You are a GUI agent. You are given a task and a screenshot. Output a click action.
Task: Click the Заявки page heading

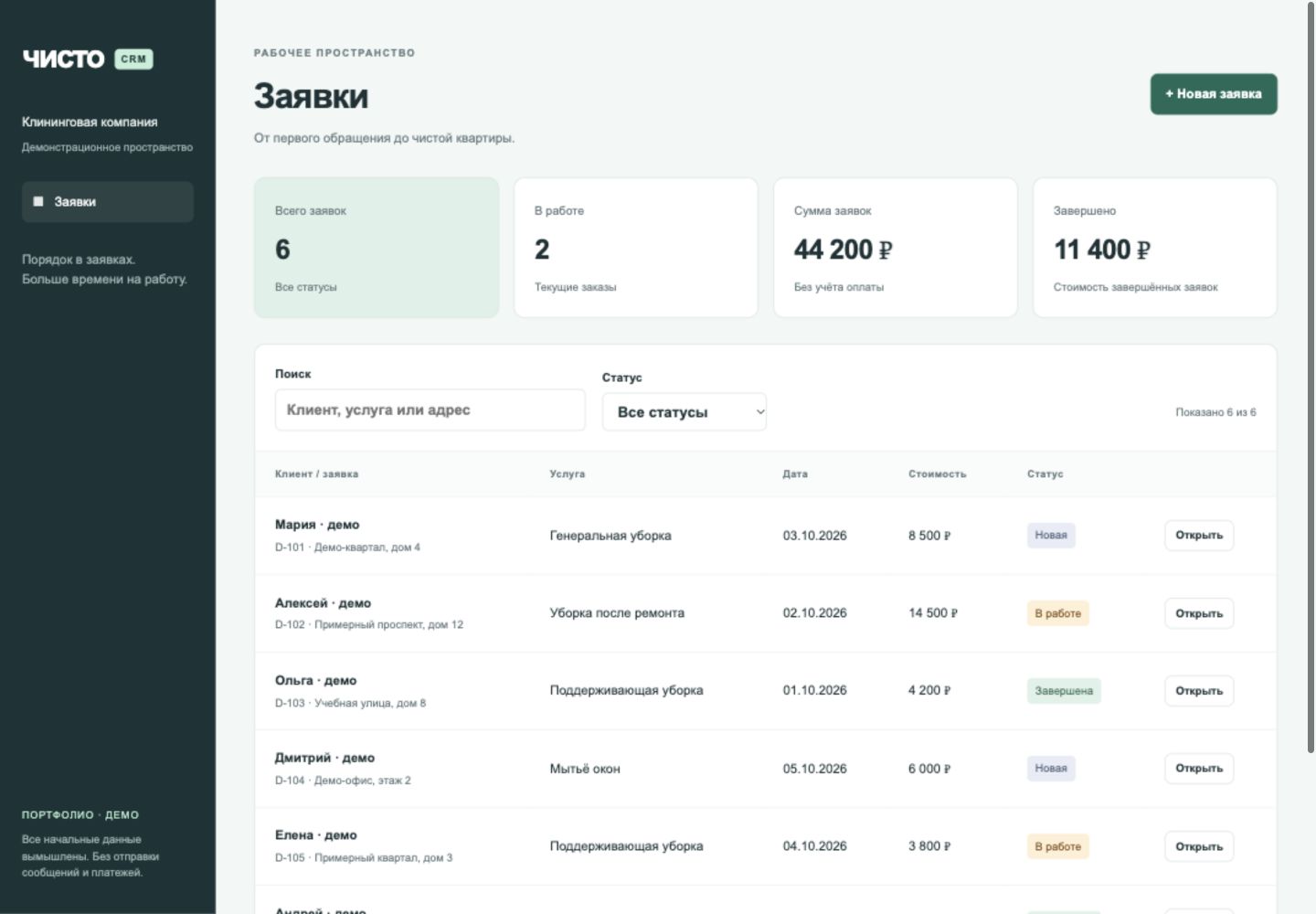(x=311, y=96)
